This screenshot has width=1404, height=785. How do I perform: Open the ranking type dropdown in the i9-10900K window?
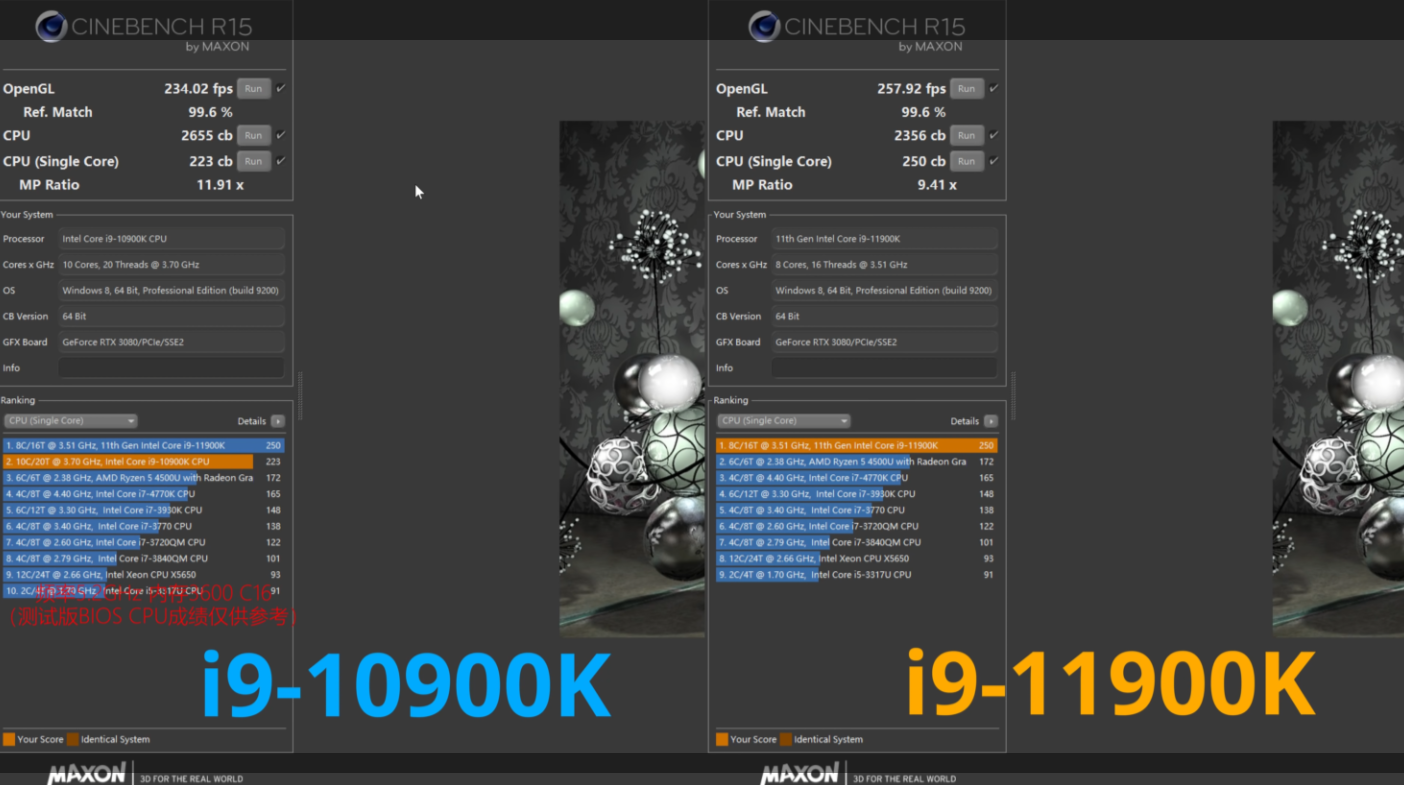[70, 421]
